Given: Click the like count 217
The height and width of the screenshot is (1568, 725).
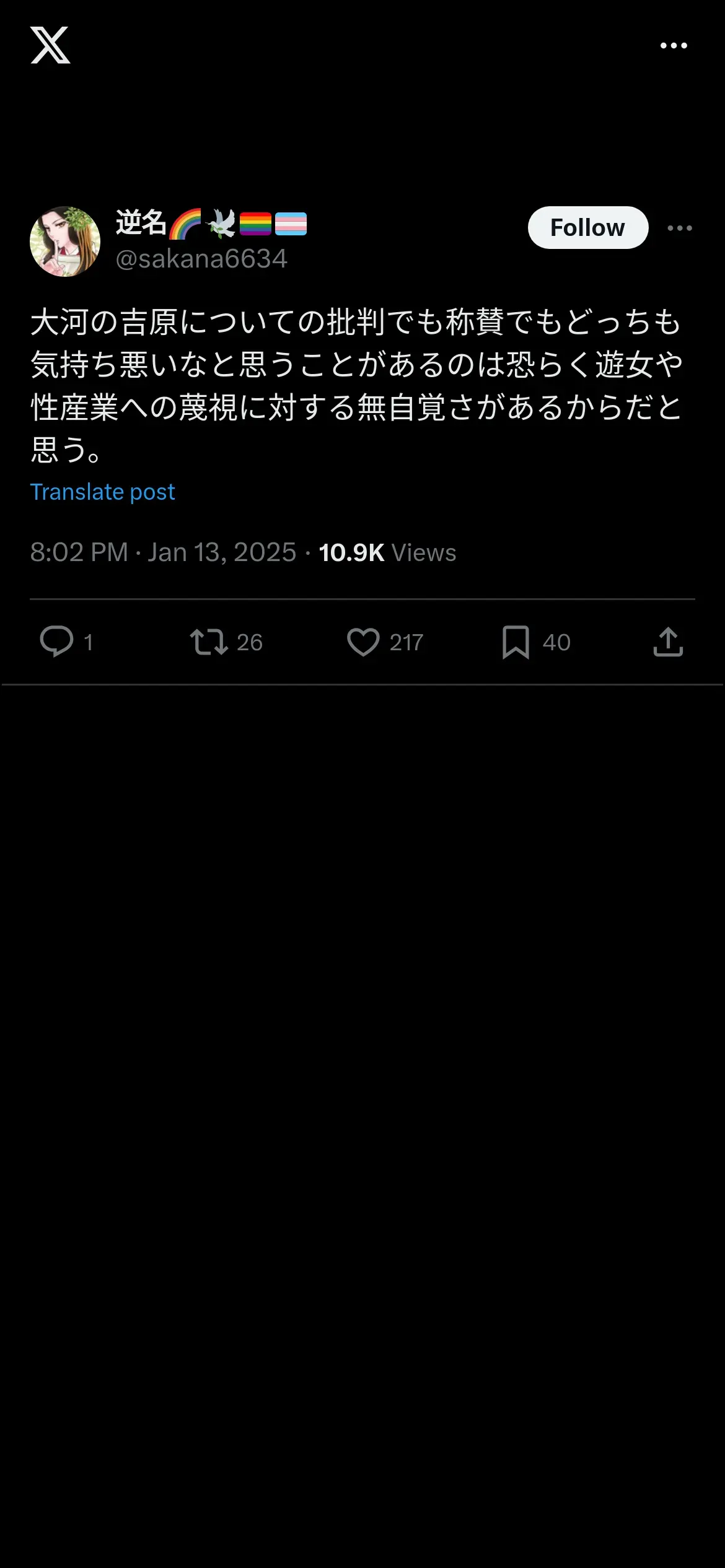Looking at the screenshot, I should pyautogui.click(x=406, y=642).
